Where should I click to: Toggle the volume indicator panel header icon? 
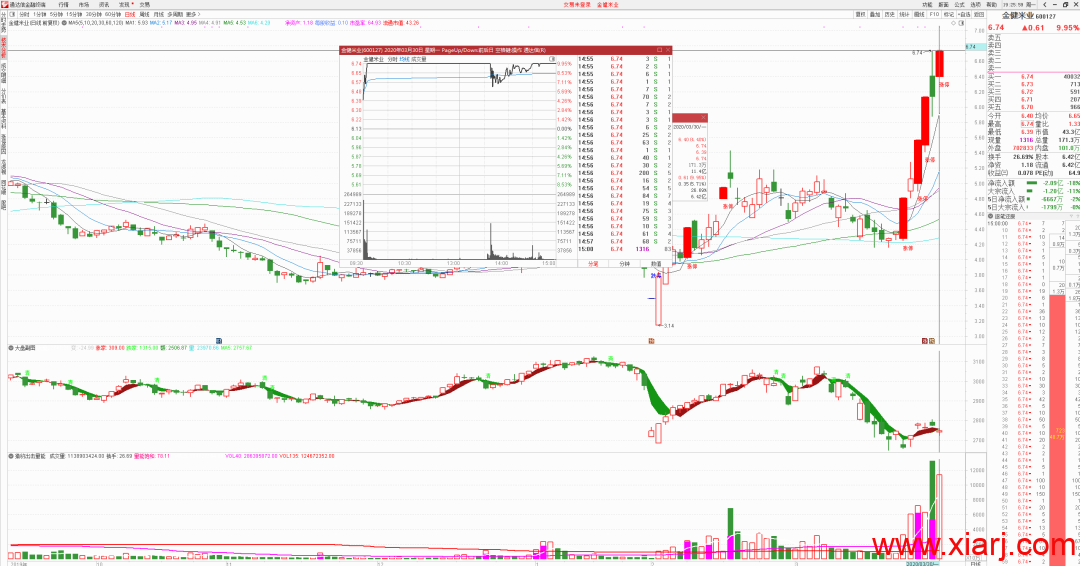pos(11,456)
